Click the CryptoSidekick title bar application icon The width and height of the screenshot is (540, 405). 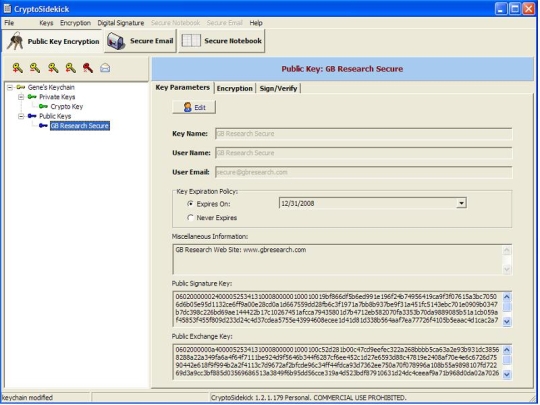click(x=7, y=8)
